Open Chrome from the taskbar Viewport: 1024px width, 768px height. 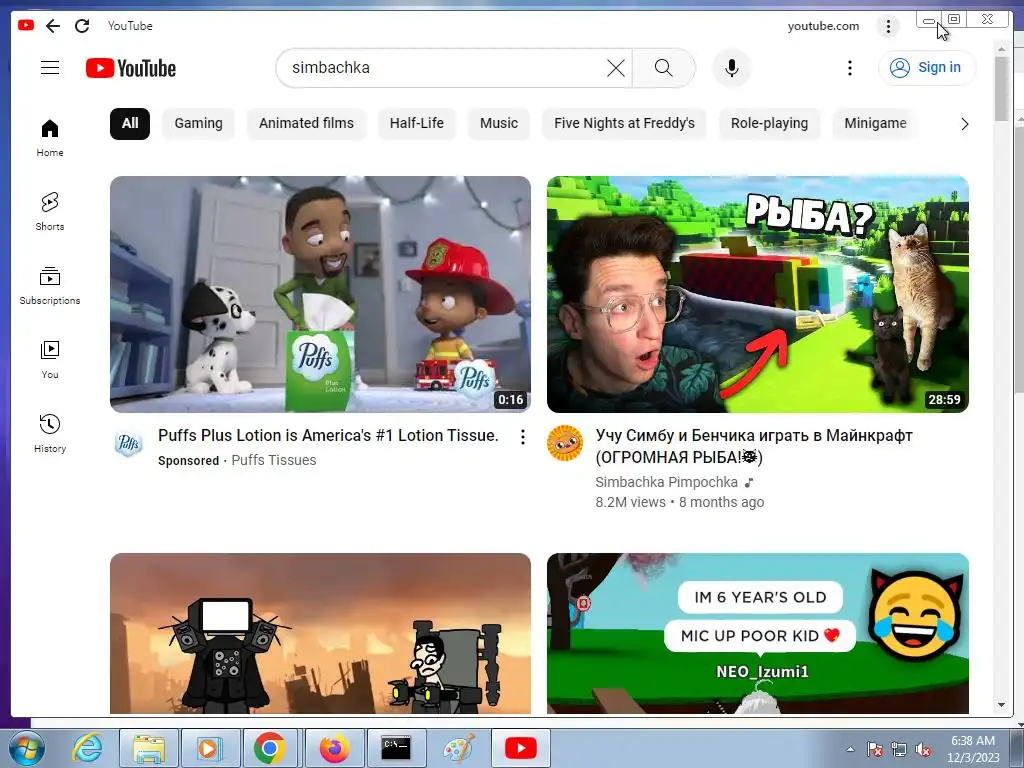270,748
